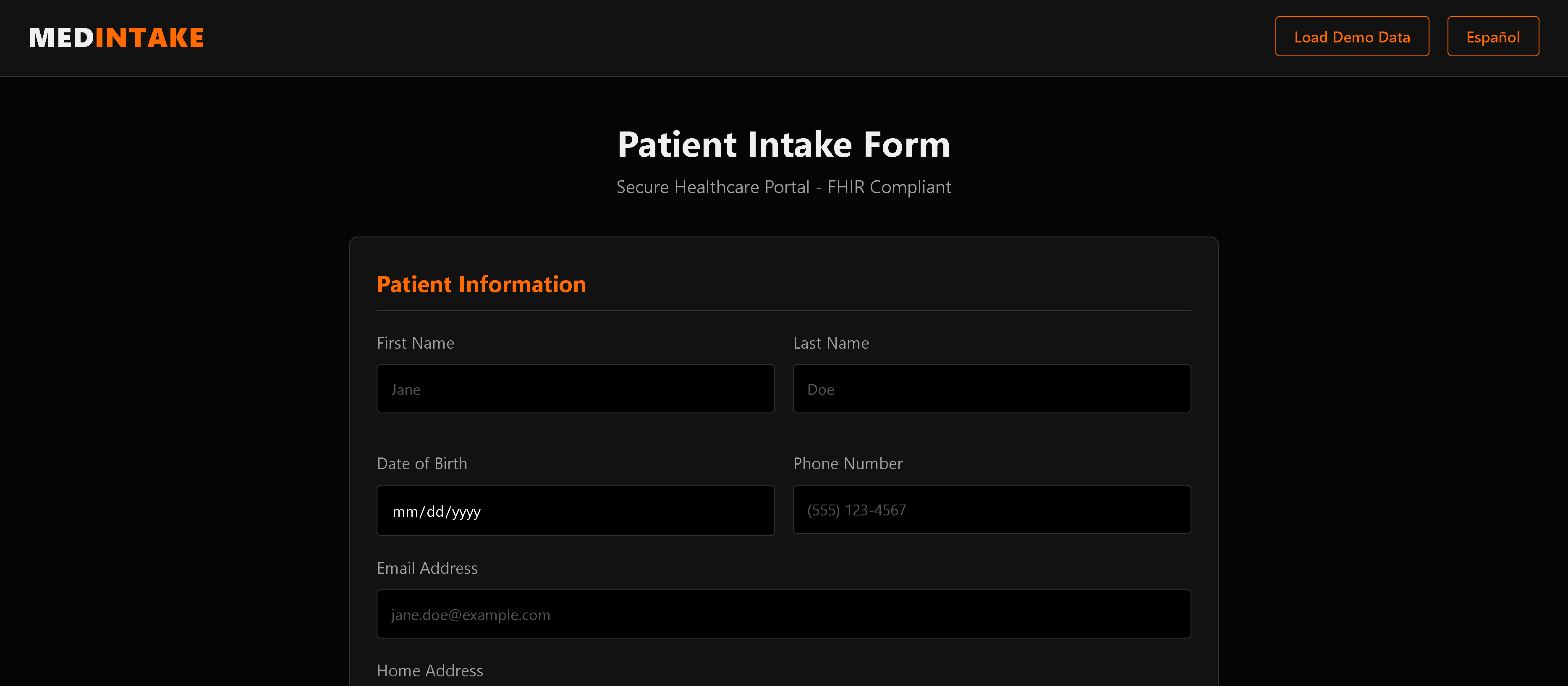Open the Date of Birth date picker
This screenshot has height=686, width=1568.
point(575,510)
